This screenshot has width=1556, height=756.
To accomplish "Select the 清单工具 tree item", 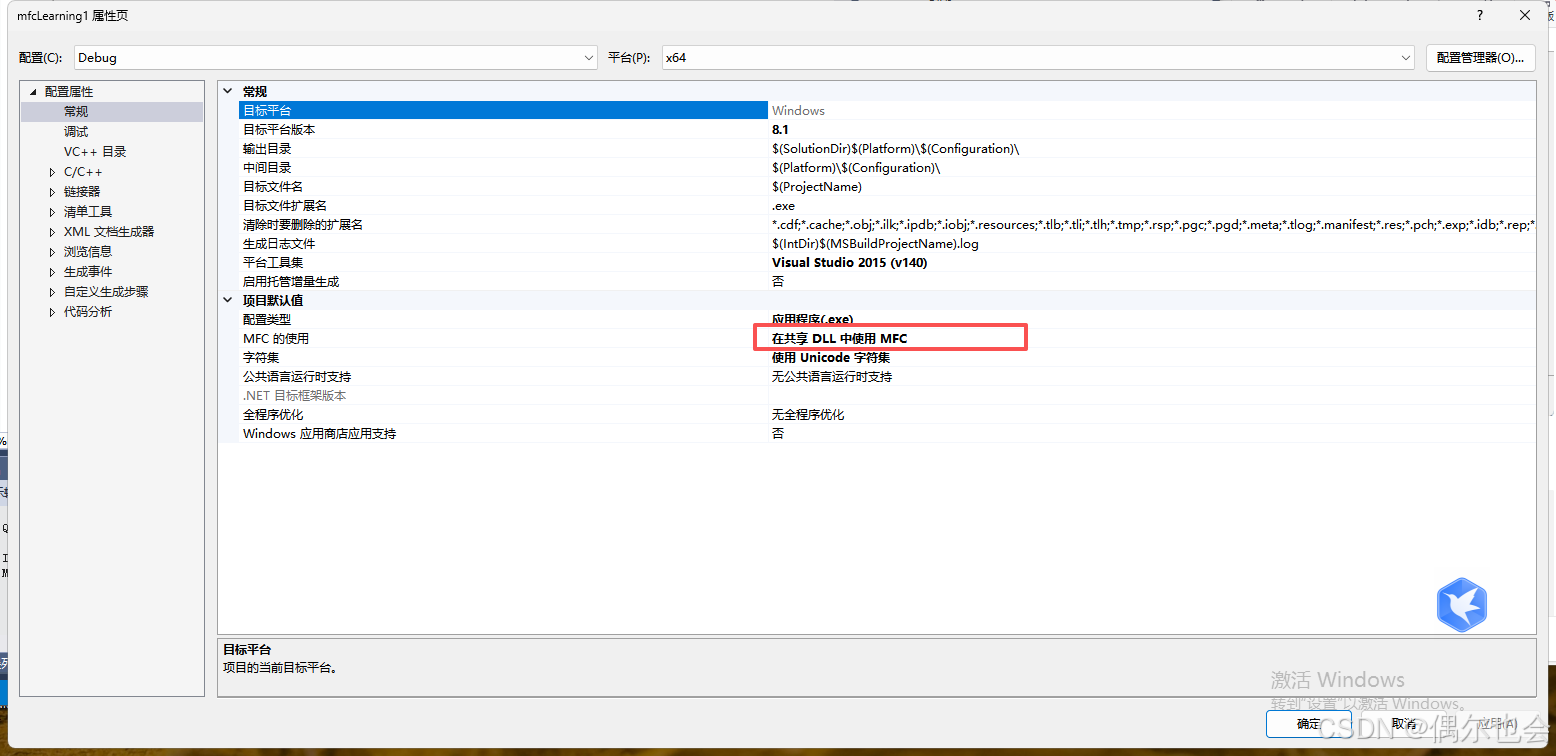I will pos(88,212).
